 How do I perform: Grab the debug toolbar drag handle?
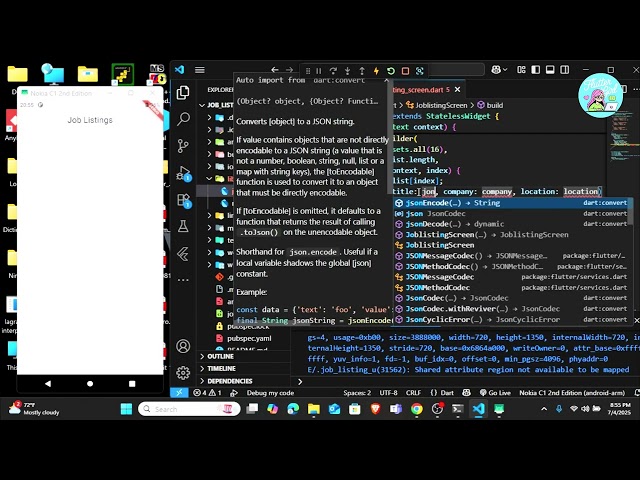[x=308, y=71]
